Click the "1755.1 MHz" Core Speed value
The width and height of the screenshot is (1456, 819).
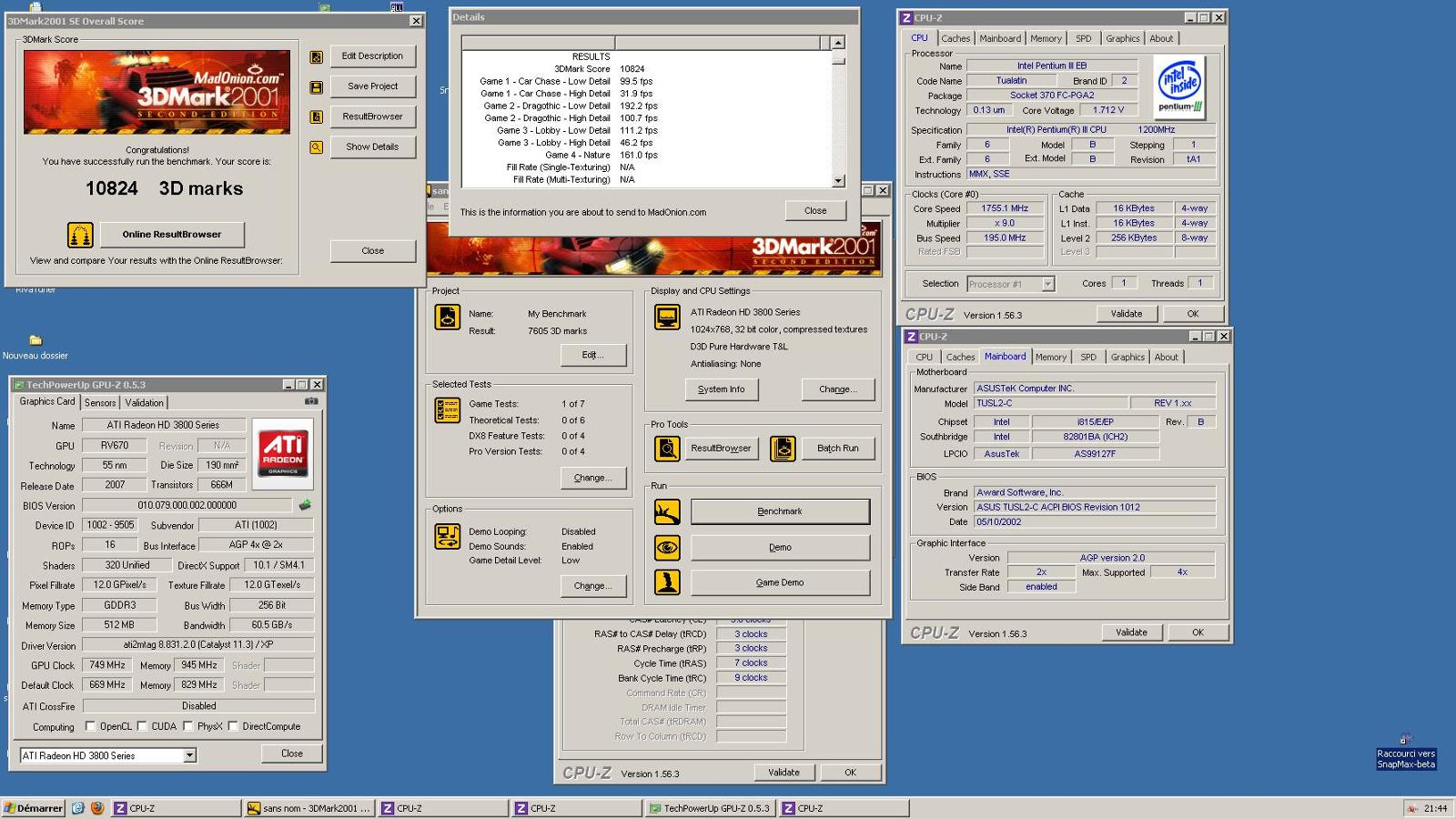coord(1005,208)
